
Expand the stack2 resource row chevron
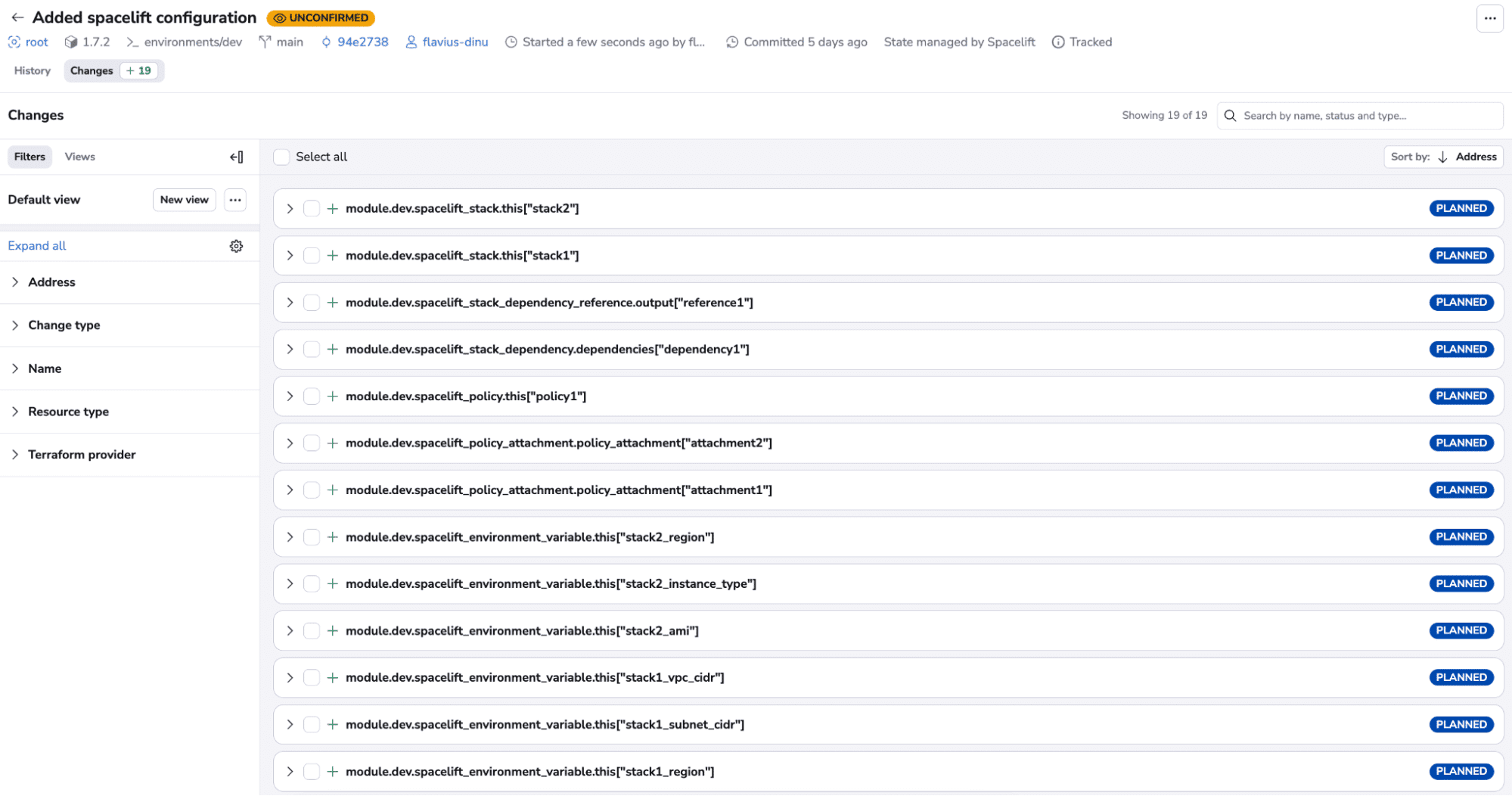[x=290, y=209]
